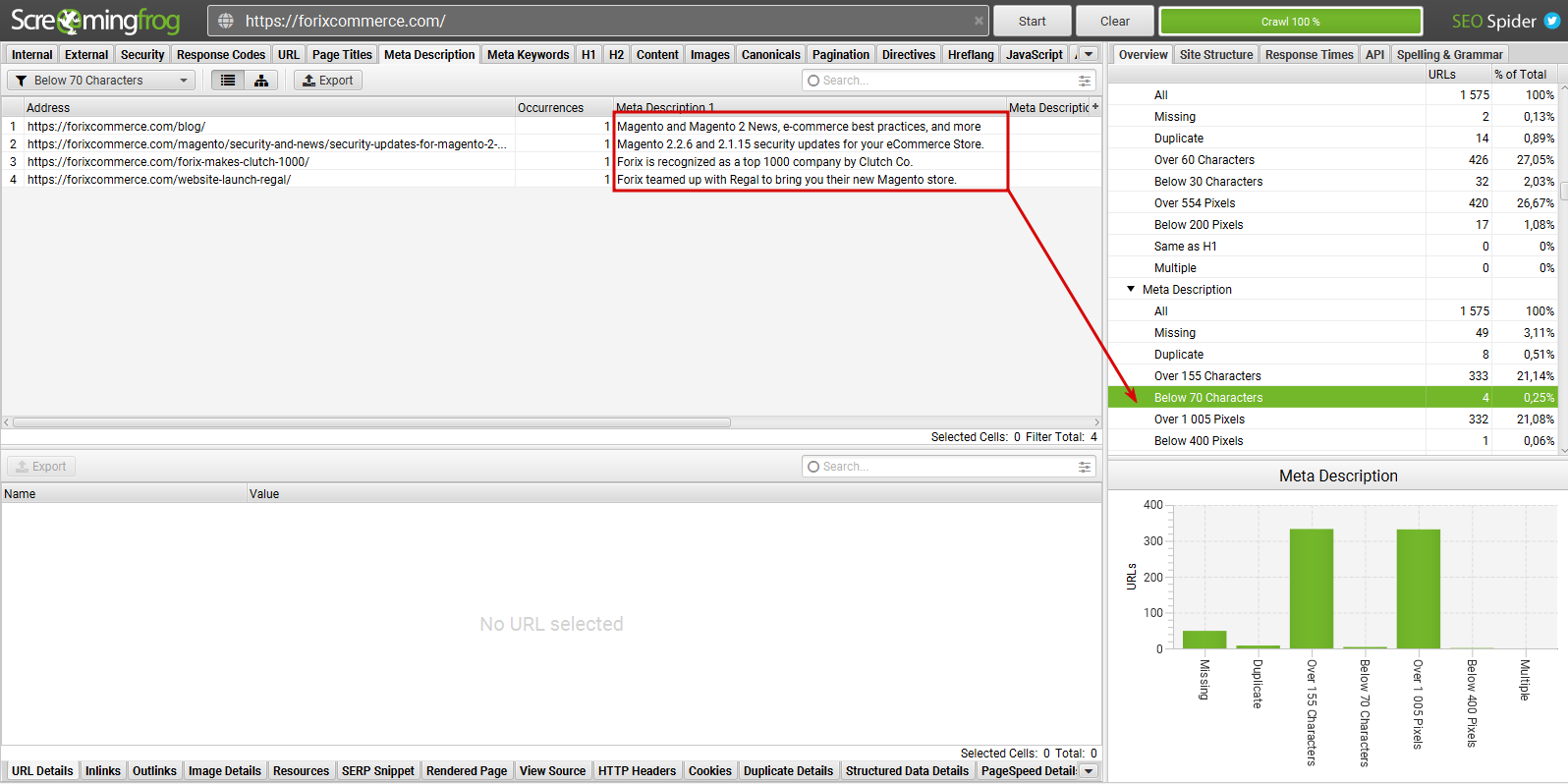The height and width of the screenshot is (784, 1568).
Task: Switch to tree view mode
Action: click(261, 81)
